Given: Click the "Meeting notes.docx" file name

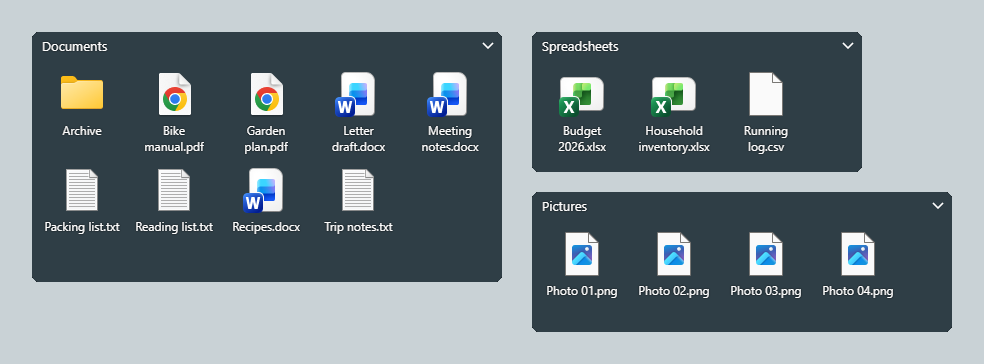Looking at the screenshot, I should tap(450, 139).
